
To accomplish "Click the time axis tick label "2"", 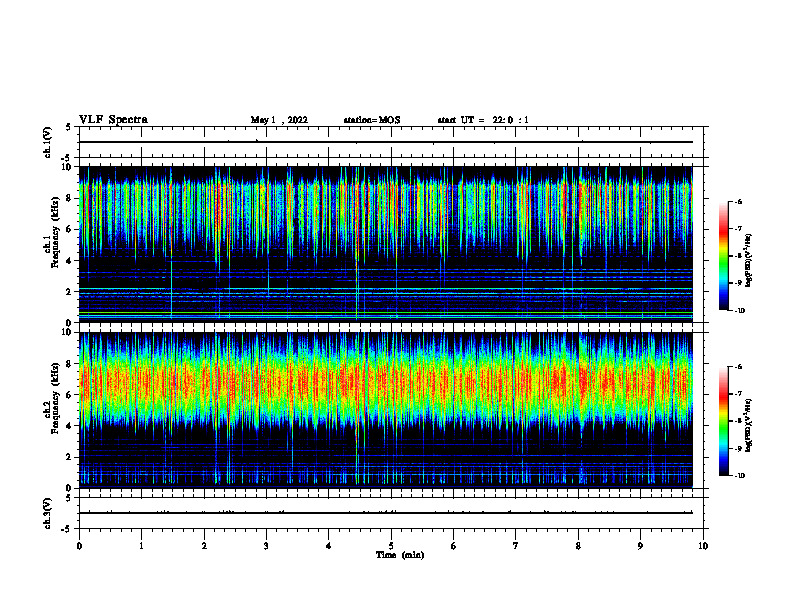I will (204, 546).
